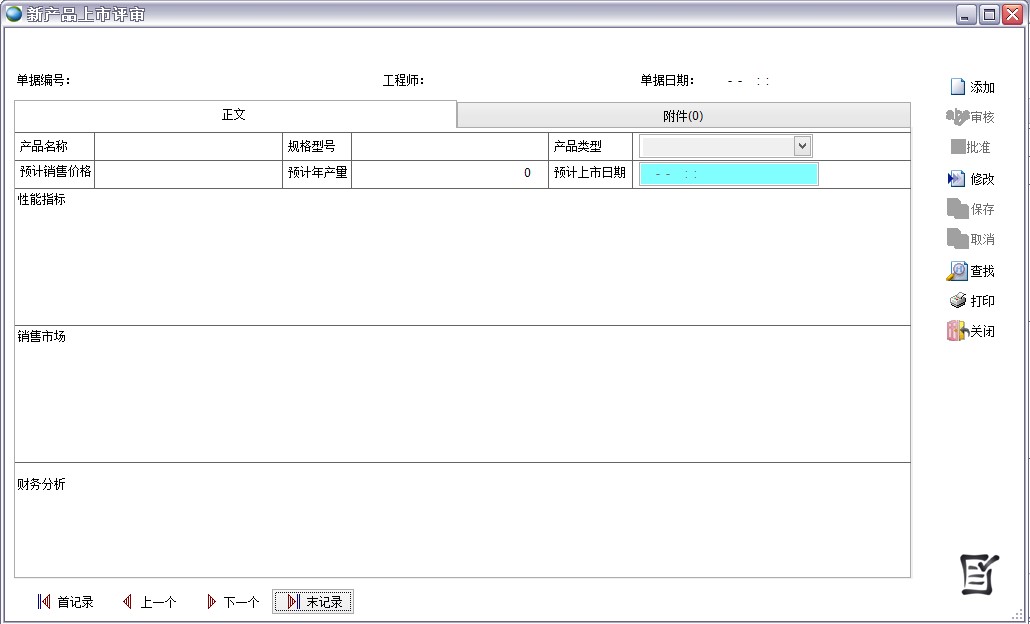Click the 打印 (Print) printer icon
The width and height of the screenshot is (1030, 624).
pos(957,301)
